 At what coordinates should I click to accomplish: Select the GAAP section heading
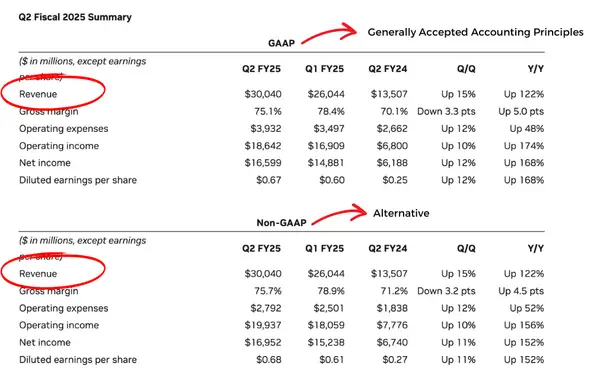click(x=281, y=43)
